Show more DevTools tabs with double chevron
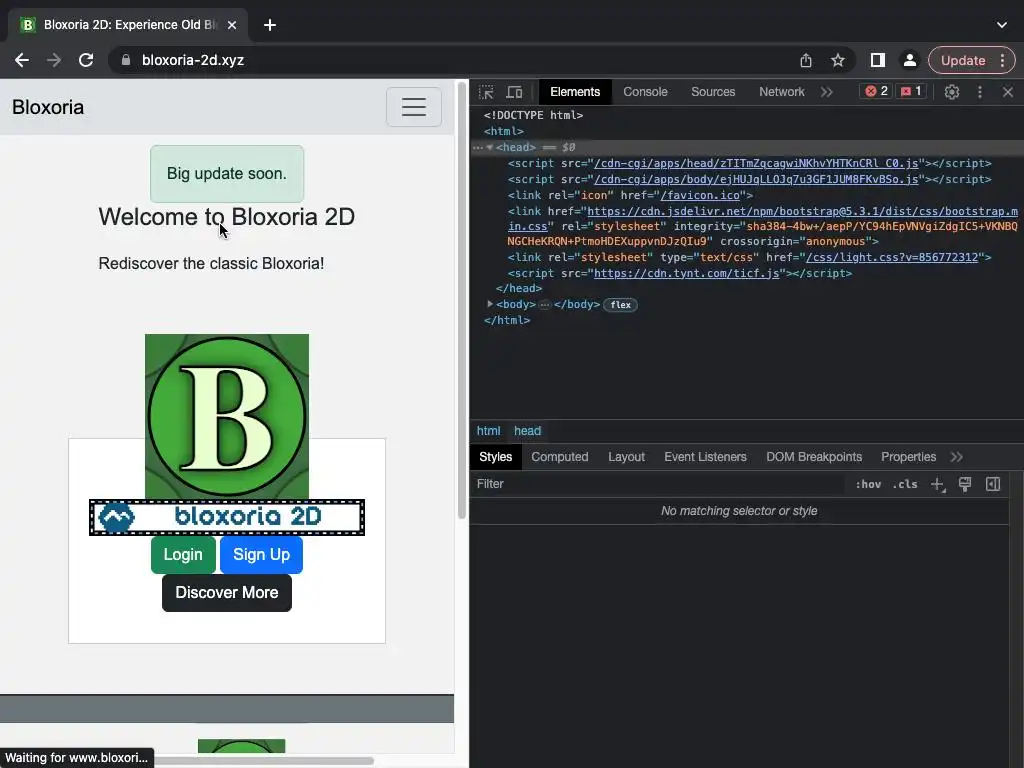Screen dimensions: 1024x768 coord(827,92)
